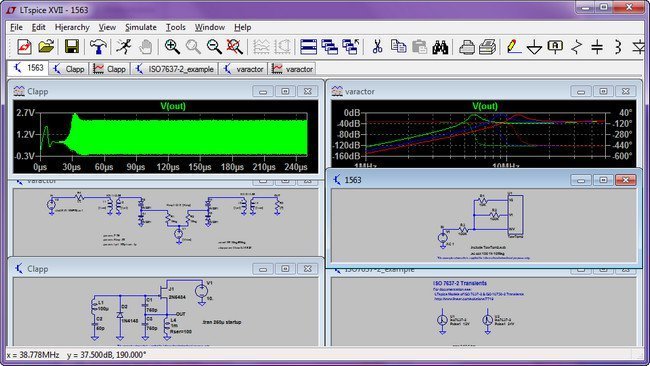Open the Tools menu
The width and height of the screenshot is (650, 366).
(x=176, y=27)
